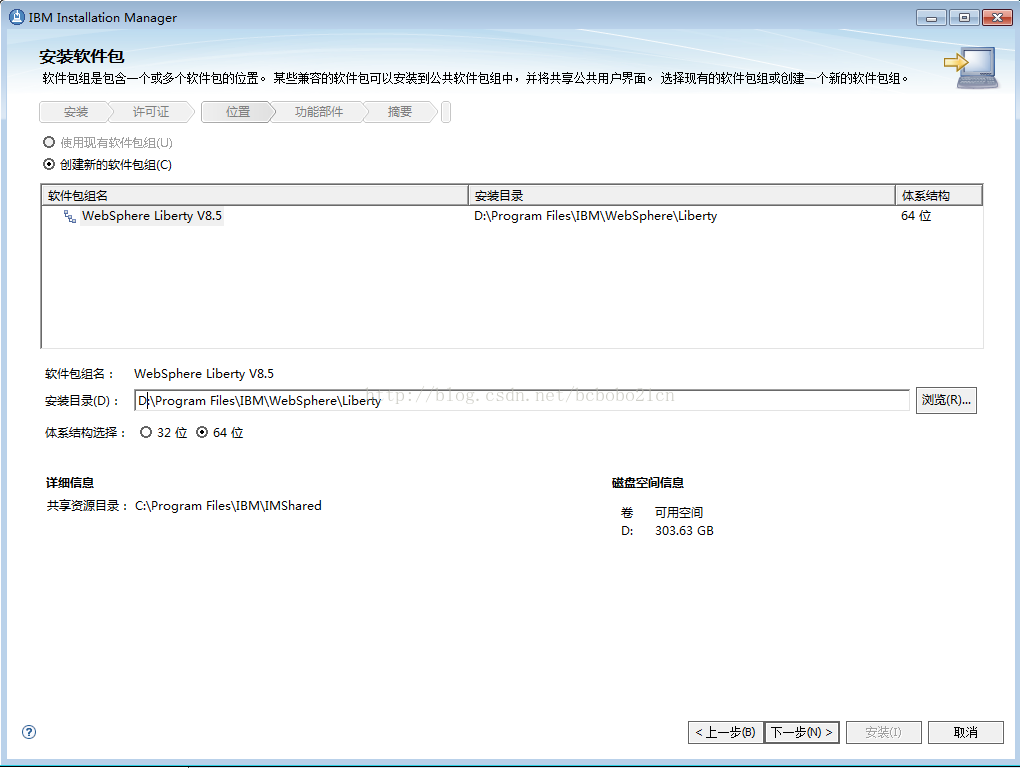Cancel the installation with 取消
Image resolution: width=1020 pixels, height=768 pixels.
965,732
